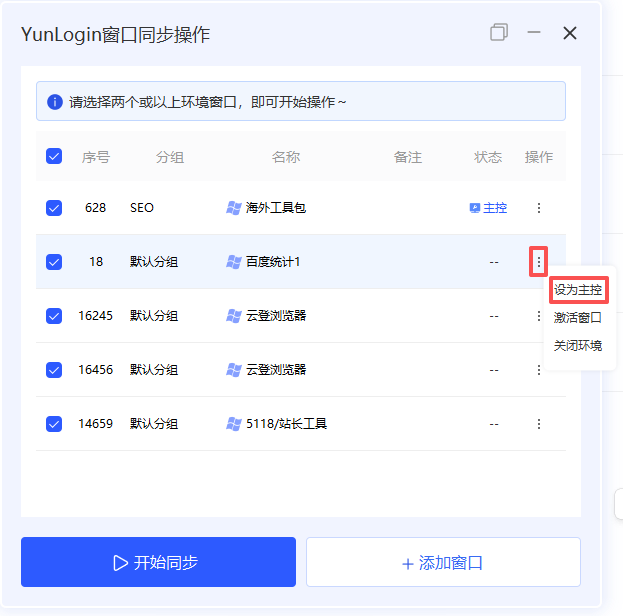This screenshot has height=616, width=623.
Task: Click the 添加窗口 button
Action: pyautogui.click(x=443, y=562)
